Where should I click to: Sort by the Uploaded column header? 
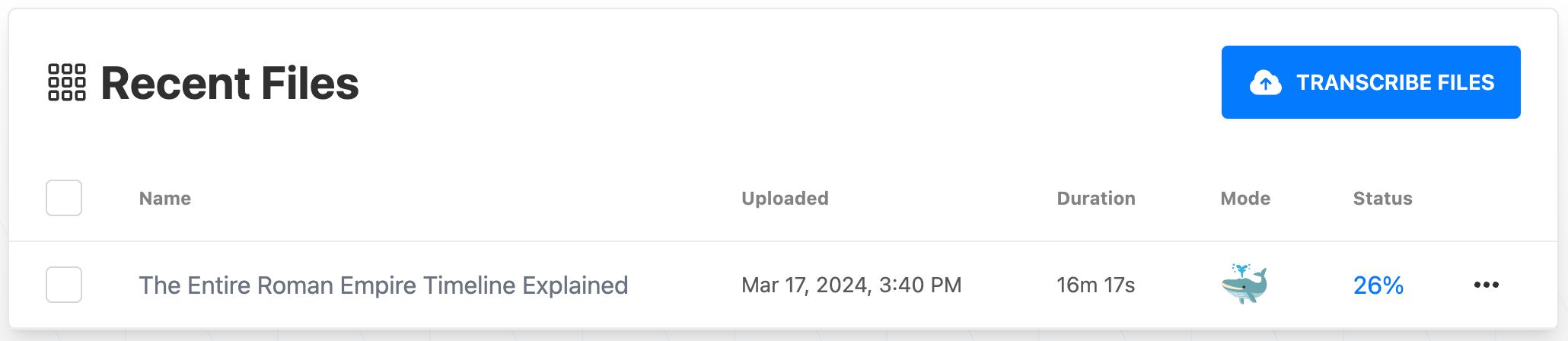click(x=785, y=199)
